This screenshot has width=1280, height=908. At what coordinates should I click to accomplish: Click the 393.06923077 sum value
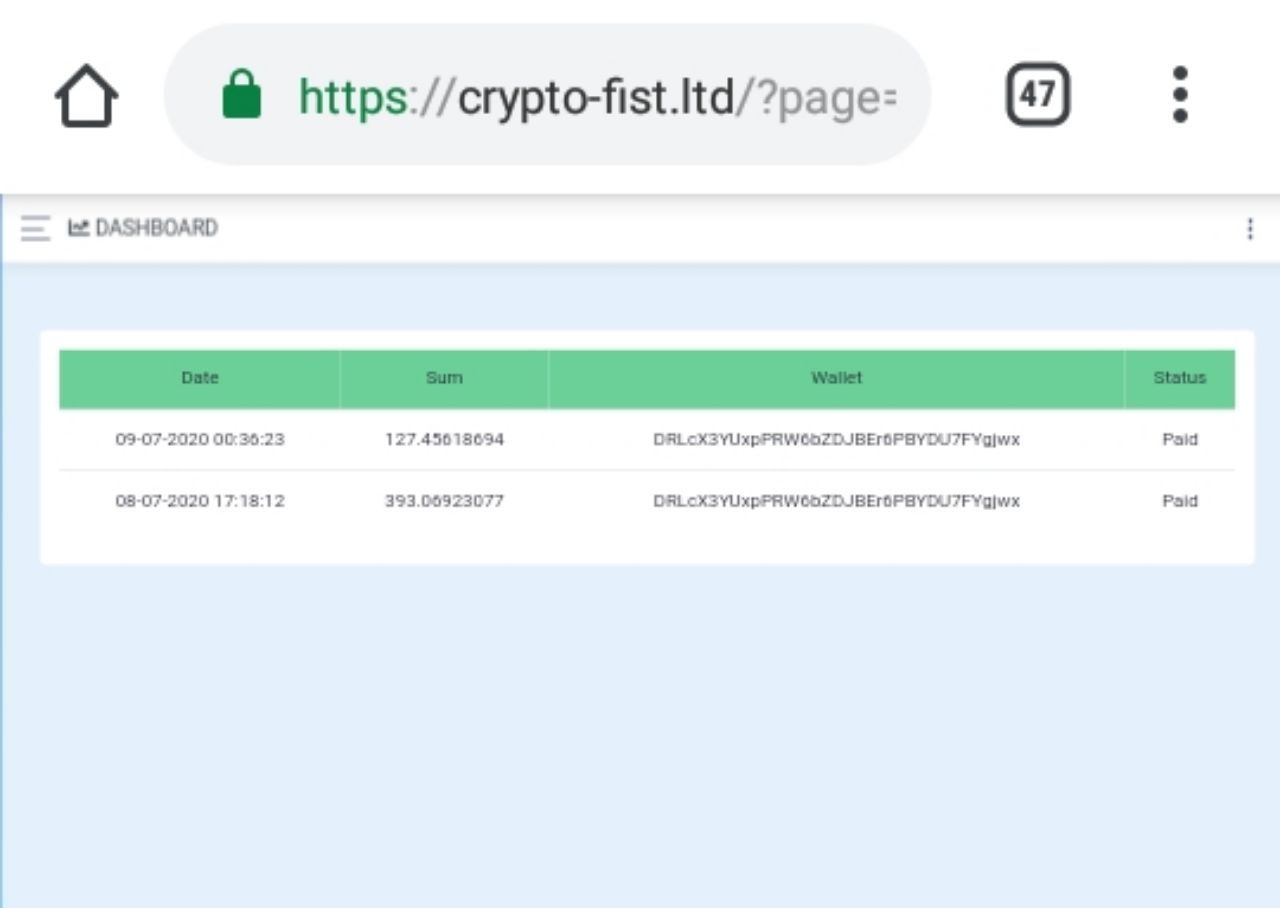coord(444,501)
